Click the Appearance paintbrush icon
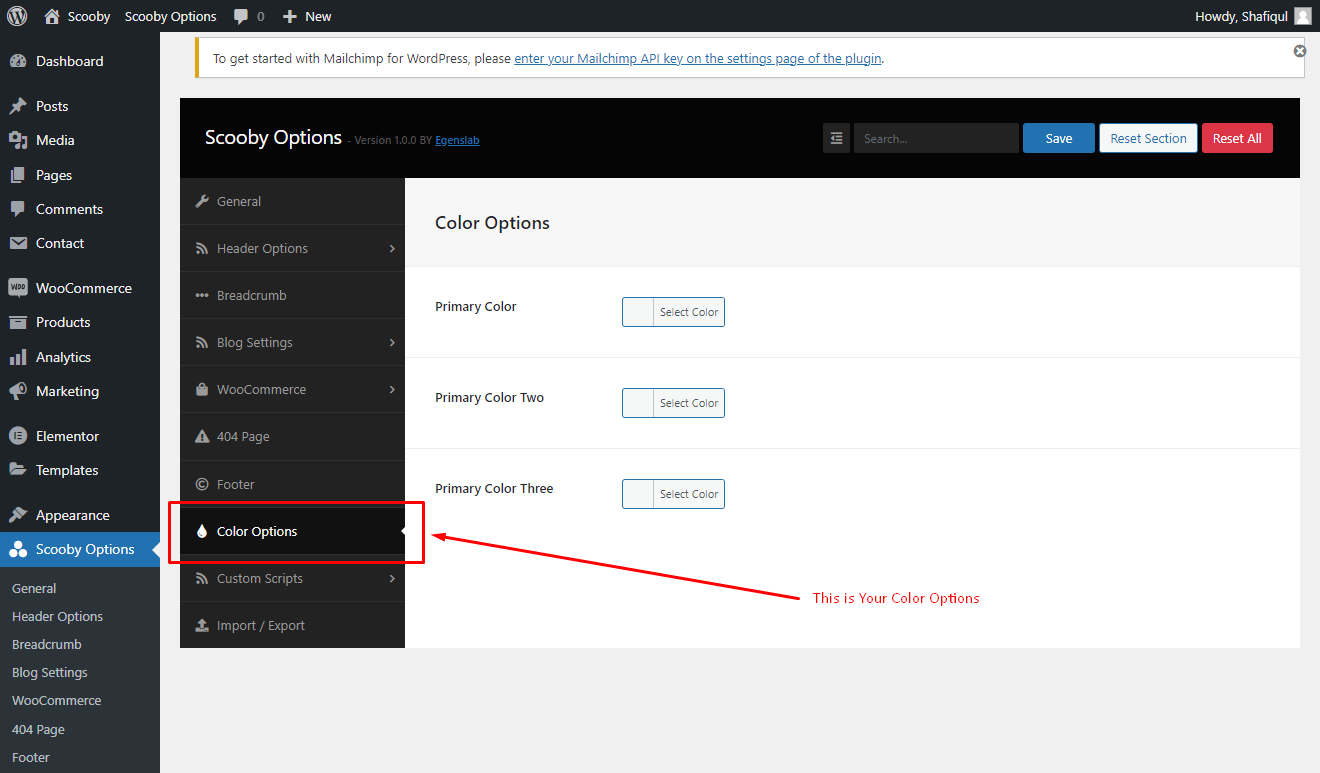The height and width of the screenshot is (773, 1320). pos(18,515)
